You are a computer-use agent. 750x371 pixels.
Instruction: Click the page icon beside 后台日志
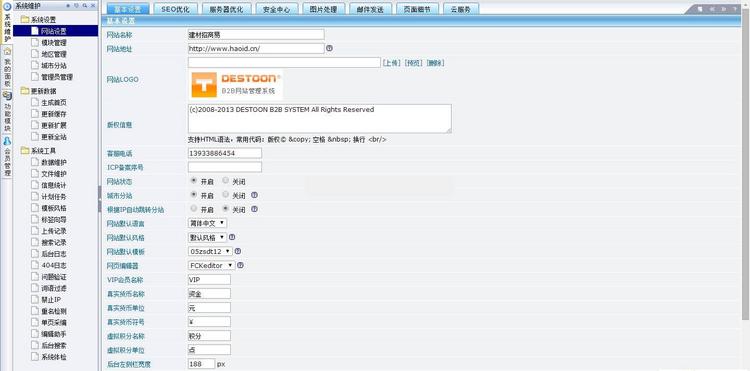pyautogui.click(x=34, y=253)
